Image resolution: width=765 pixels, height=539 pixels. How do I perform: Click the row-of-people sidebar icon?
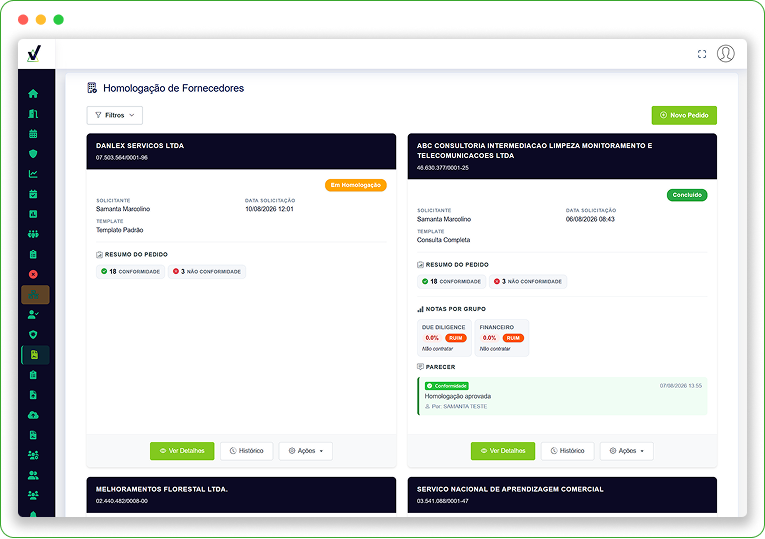click(x=33, y=234)
